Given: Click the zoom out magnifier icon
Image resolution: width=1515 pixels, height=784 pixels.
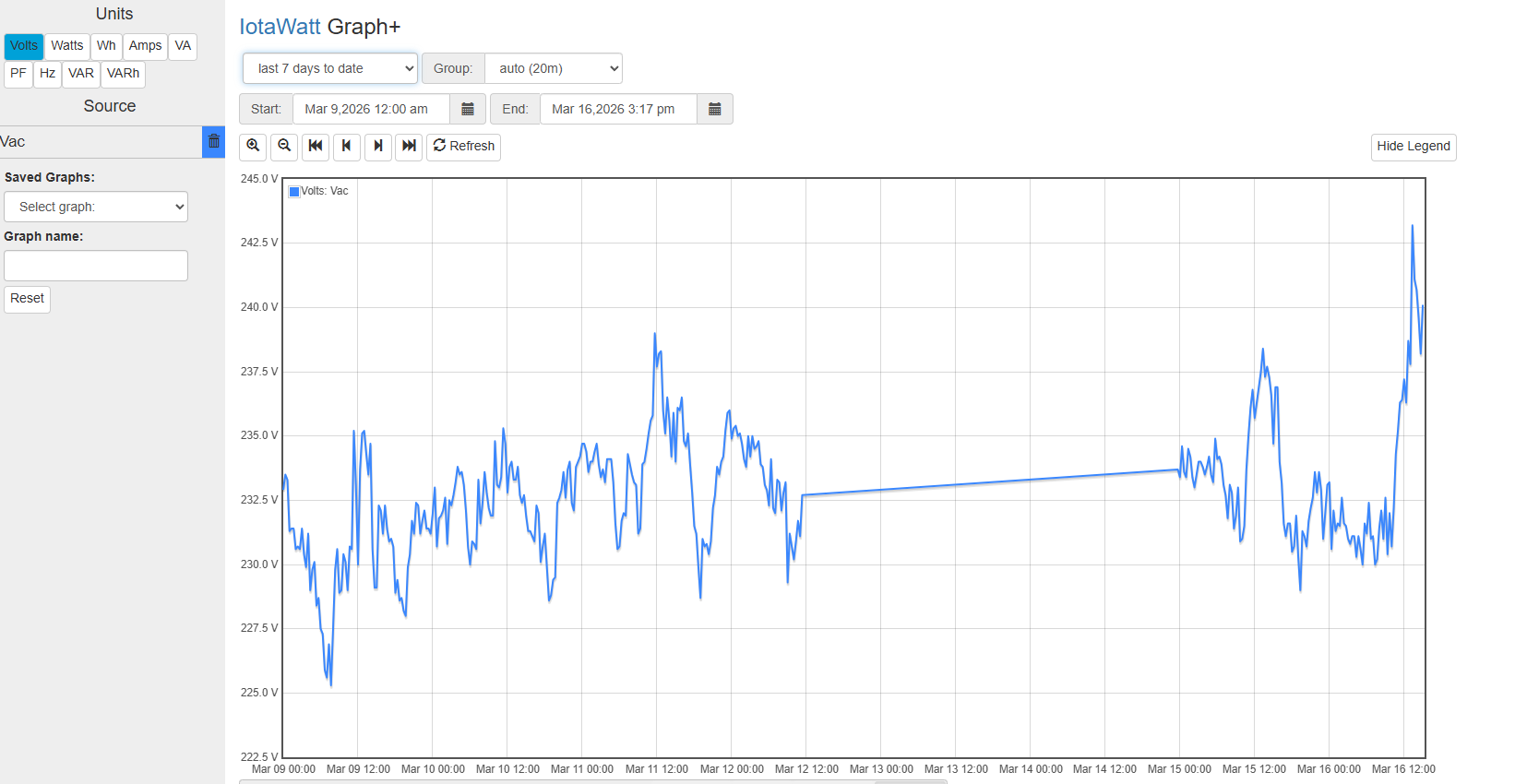Looking at the screenshot, I should 284,147.
